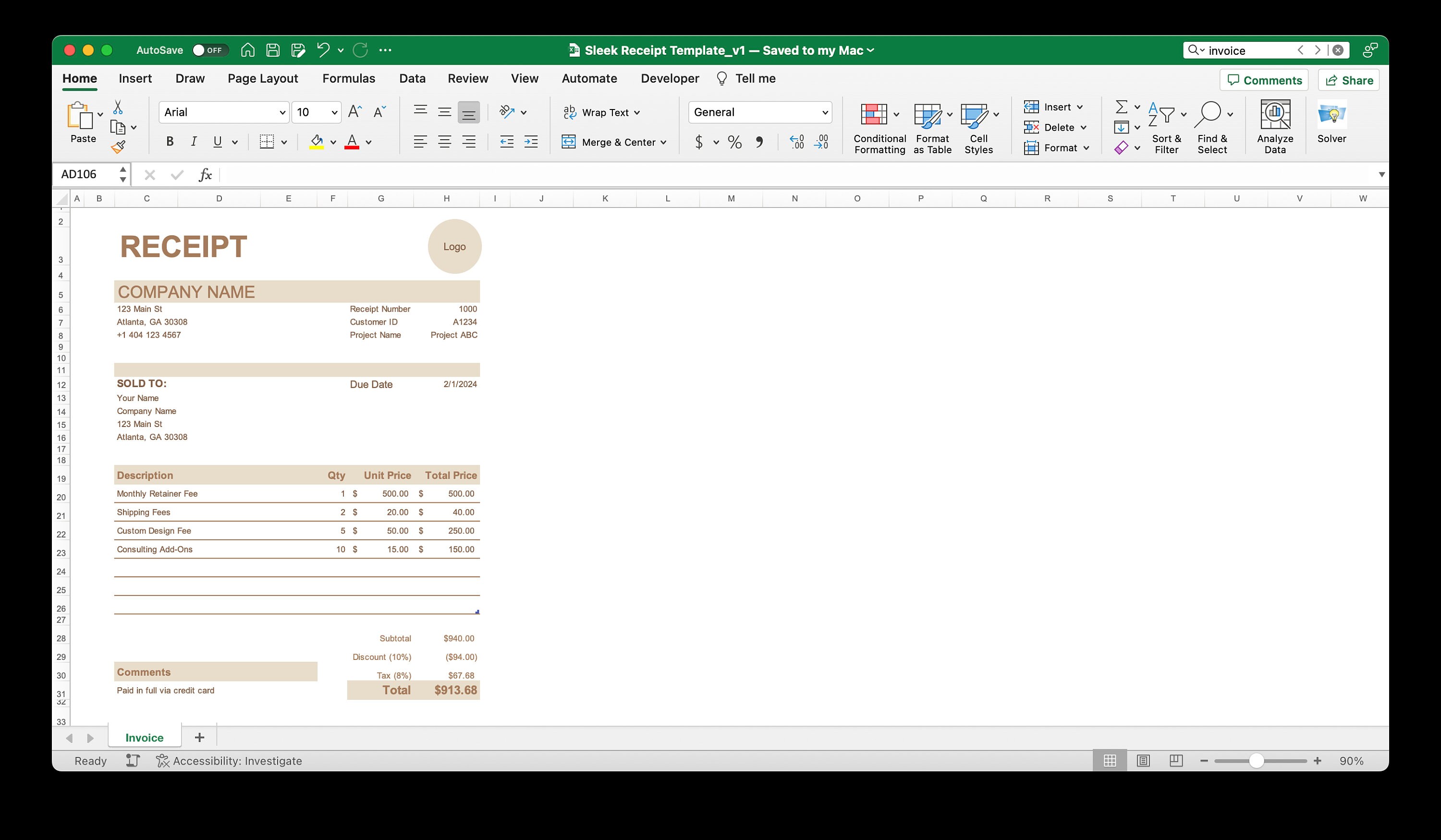Click the Increase Font Size icon
Screen dimensions: 1441x840
(354, 112)
